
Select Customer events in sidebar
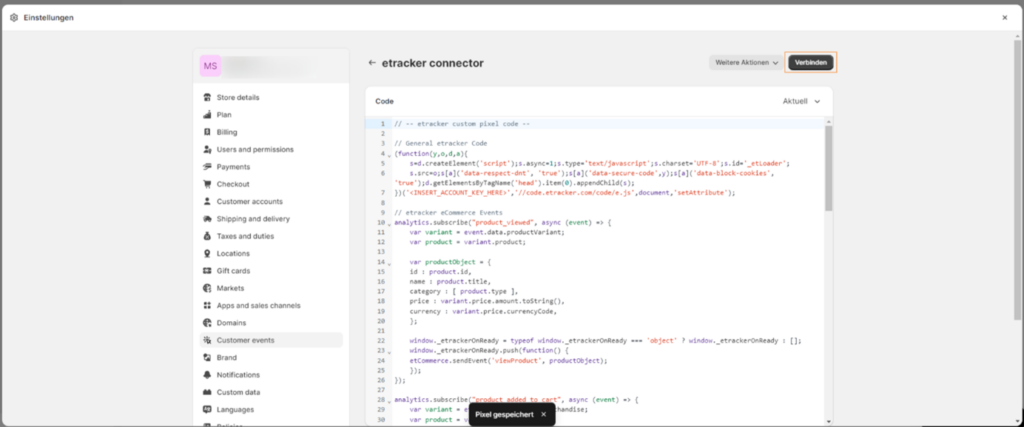pos(271,340)
